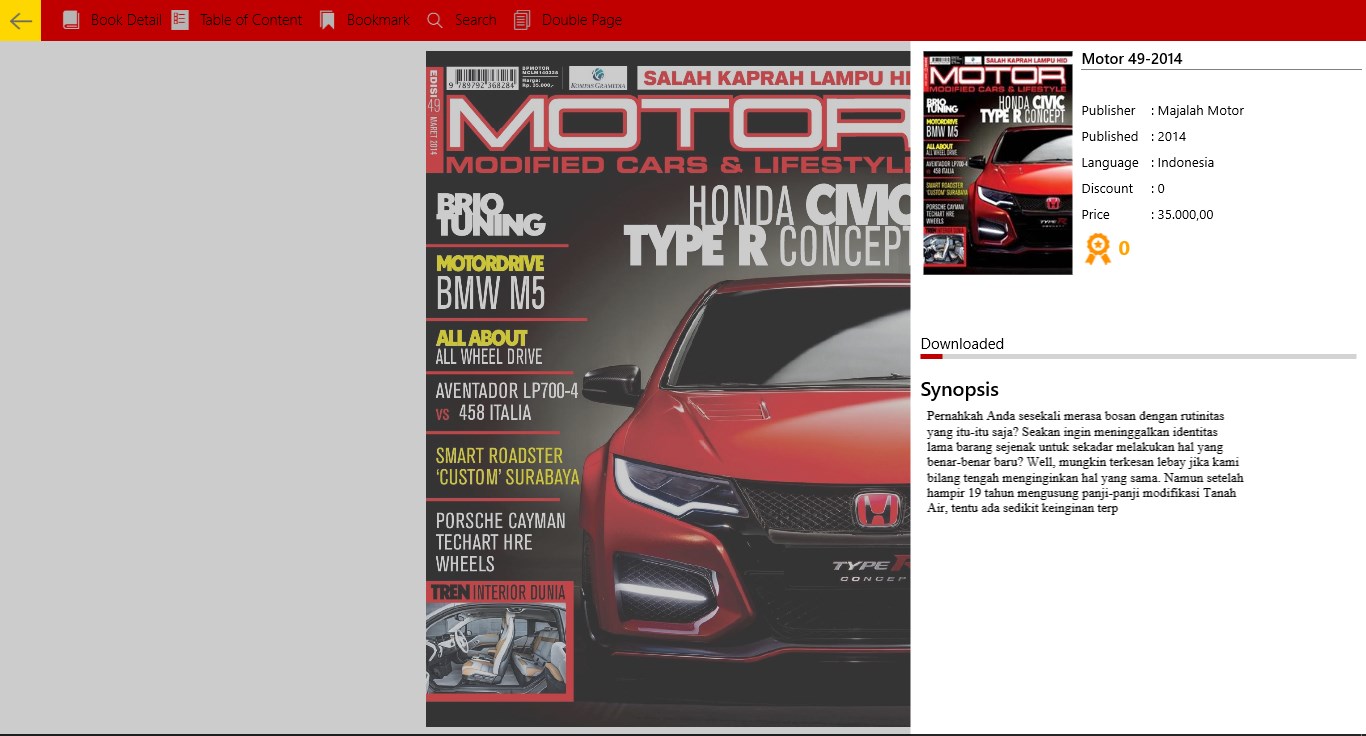Viewport: 1366px width, 736px height.
Task: Click the Bookmark ribbon icon
Action: point(327,20)
